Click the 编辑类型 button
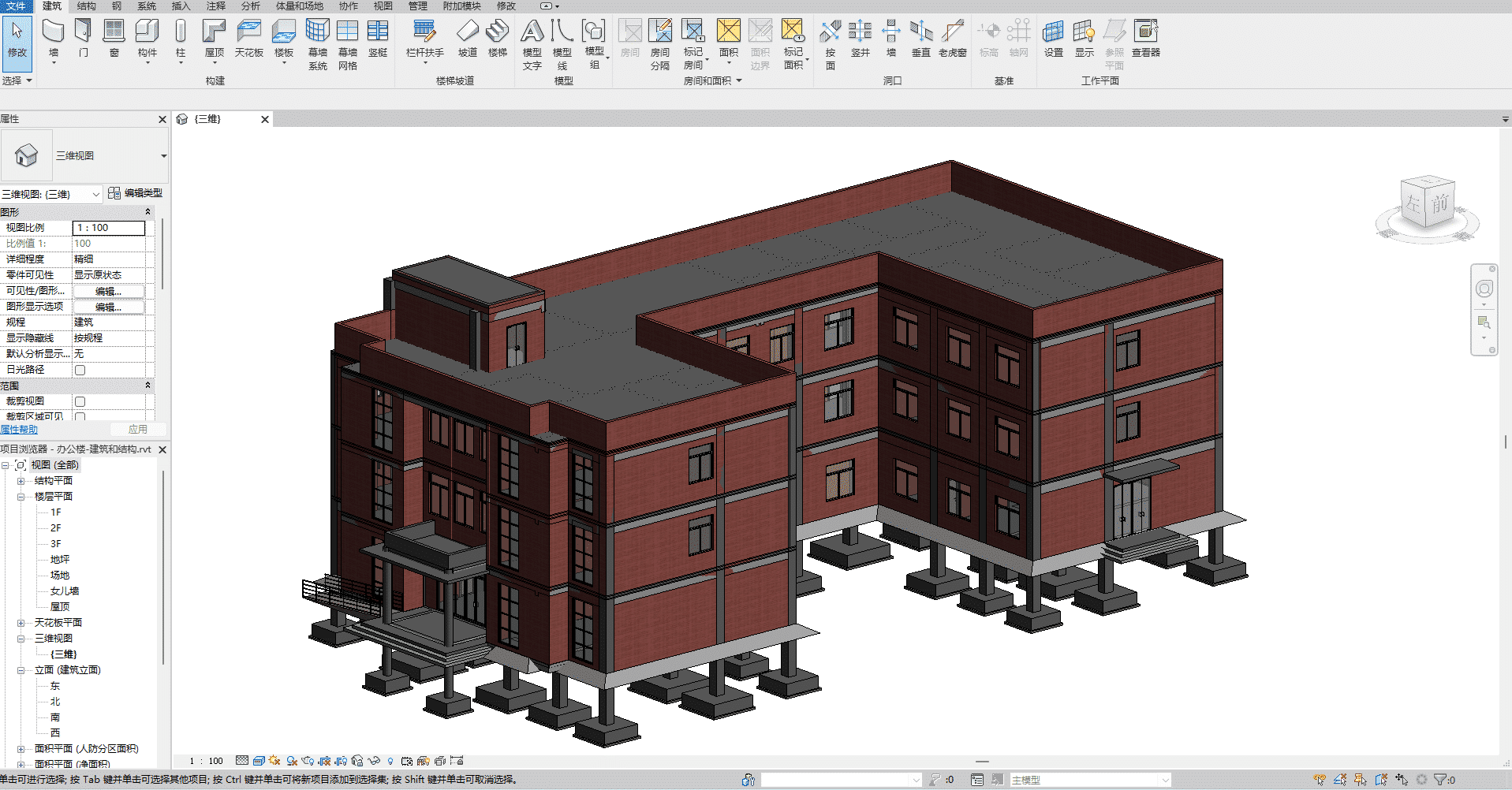Viewport: 1512px width, 790px height. [x=136, y=193]
